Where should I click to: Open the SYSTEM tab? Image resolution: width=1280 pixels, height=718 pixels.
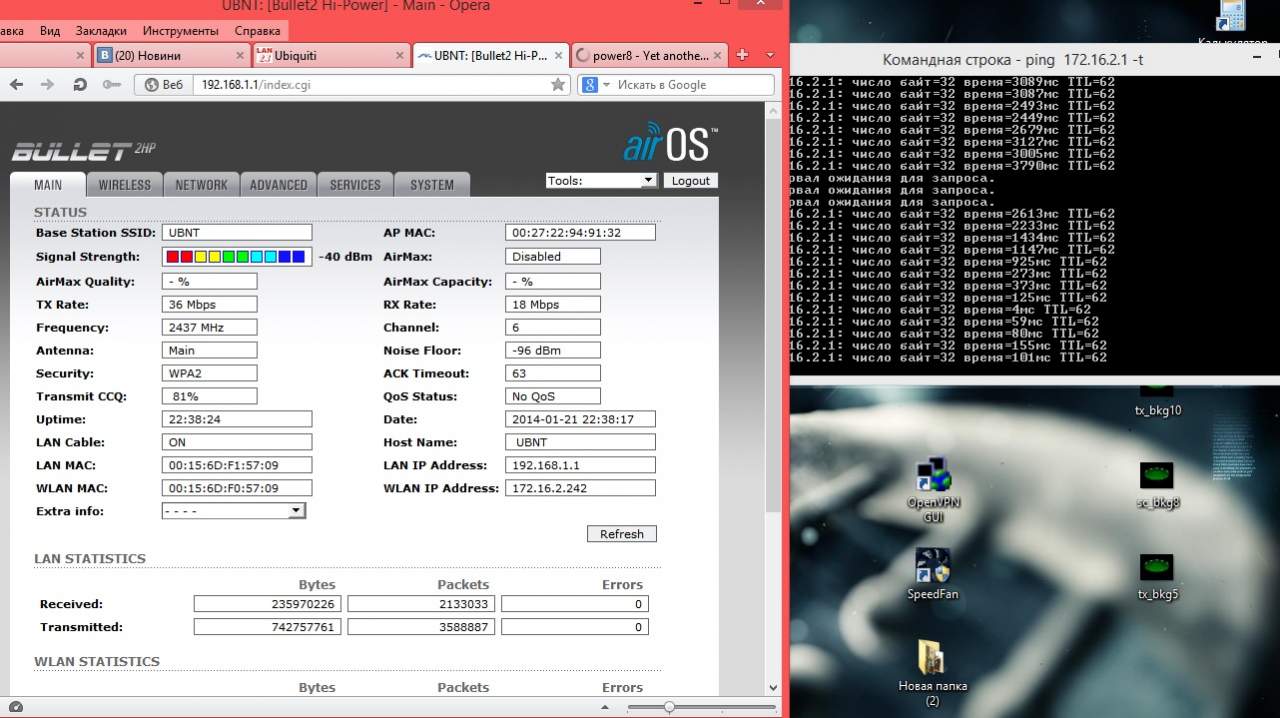click(432, 185)
